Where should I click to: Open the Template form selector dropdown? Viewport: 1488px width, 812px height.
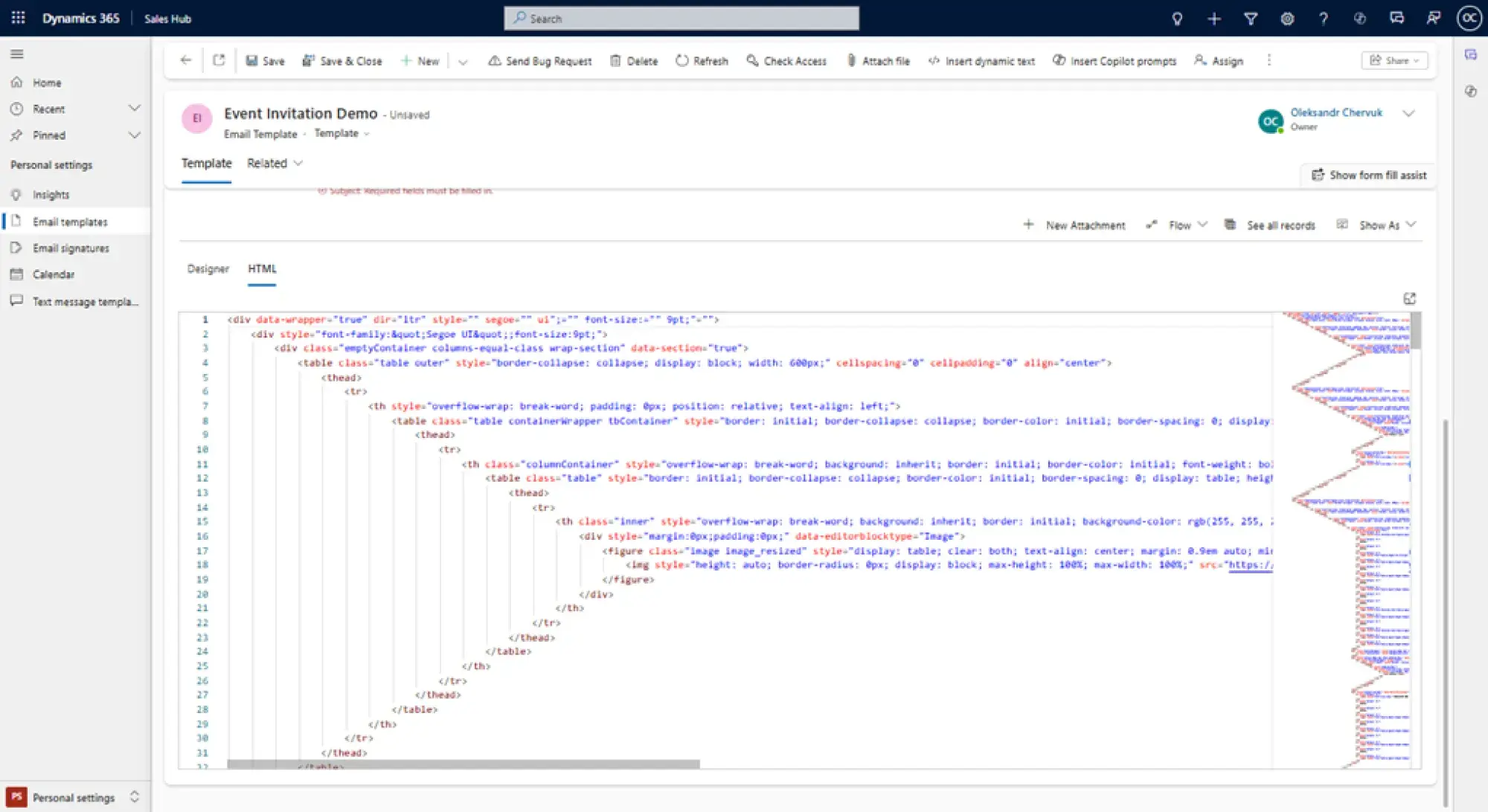(x=341, y=134)
